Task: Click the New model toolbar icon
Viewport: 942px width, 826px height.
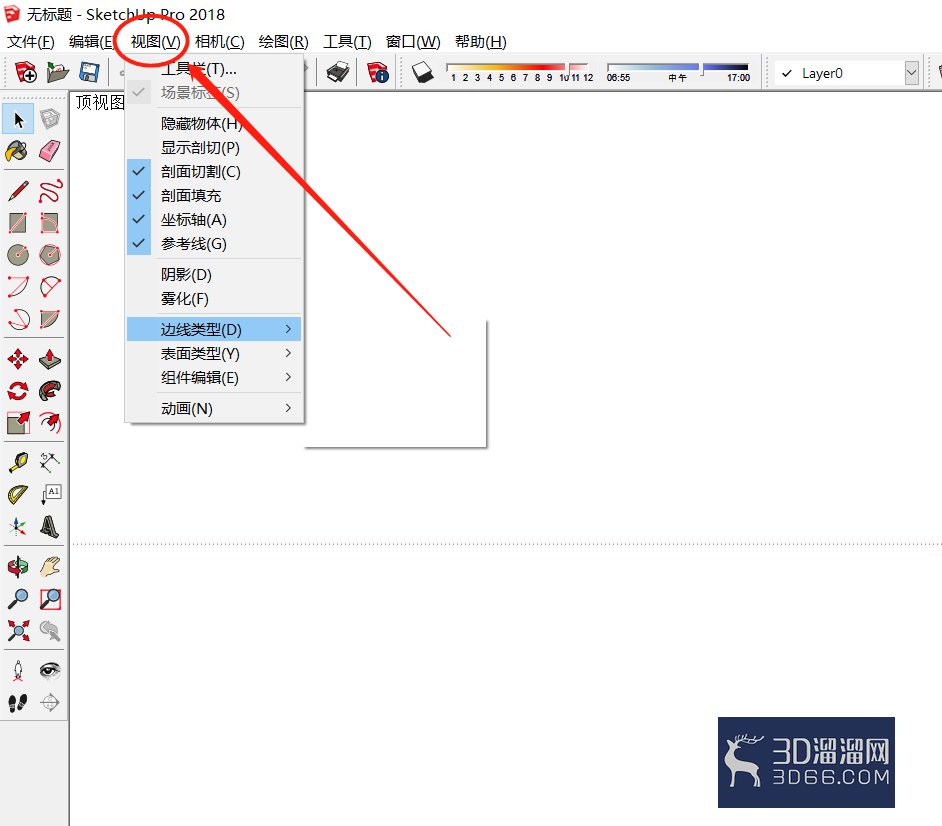Action: [x=25, y=73]
